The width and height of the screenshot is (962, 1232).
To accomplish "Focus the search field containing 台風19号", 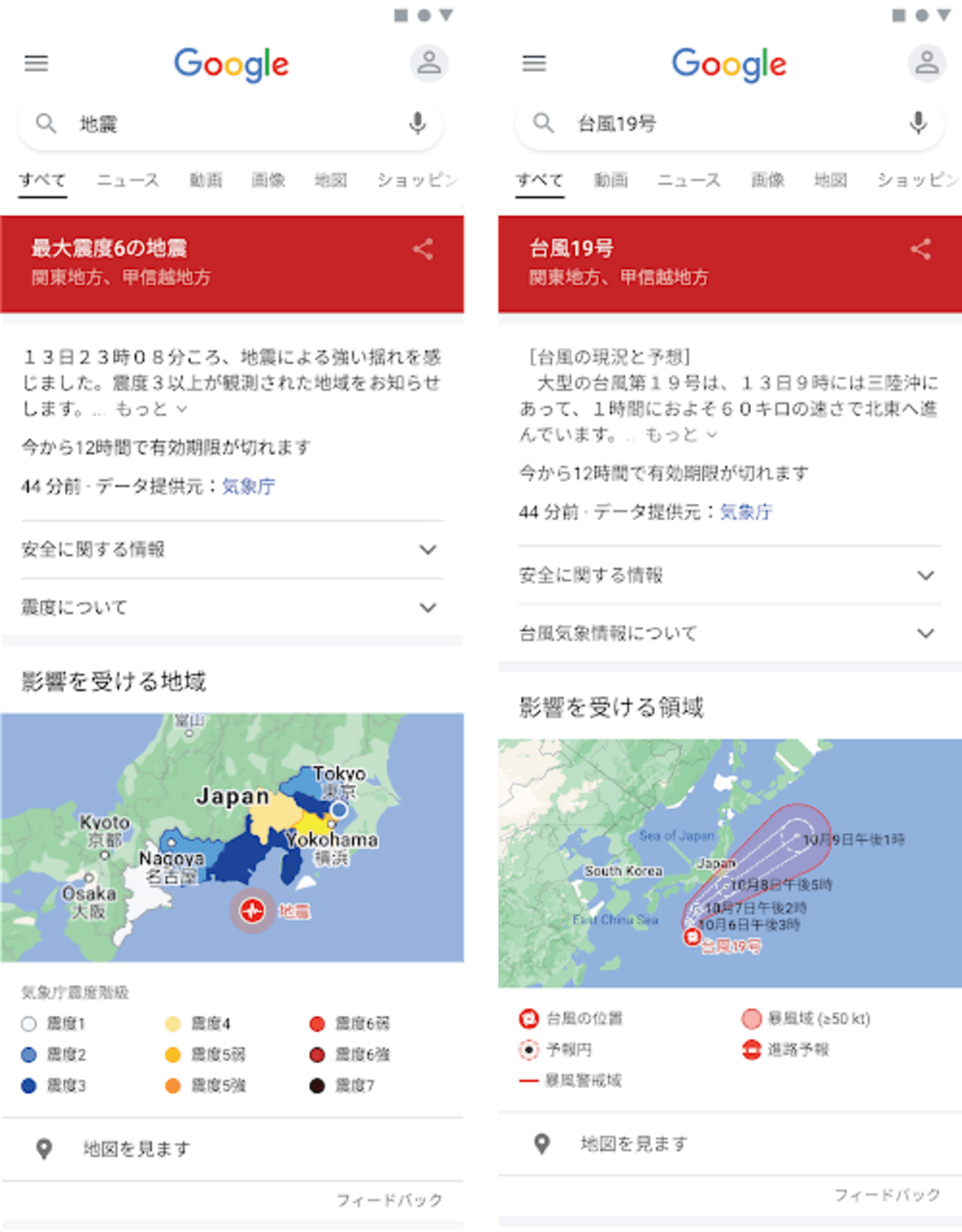I will [x=729, y=123].
